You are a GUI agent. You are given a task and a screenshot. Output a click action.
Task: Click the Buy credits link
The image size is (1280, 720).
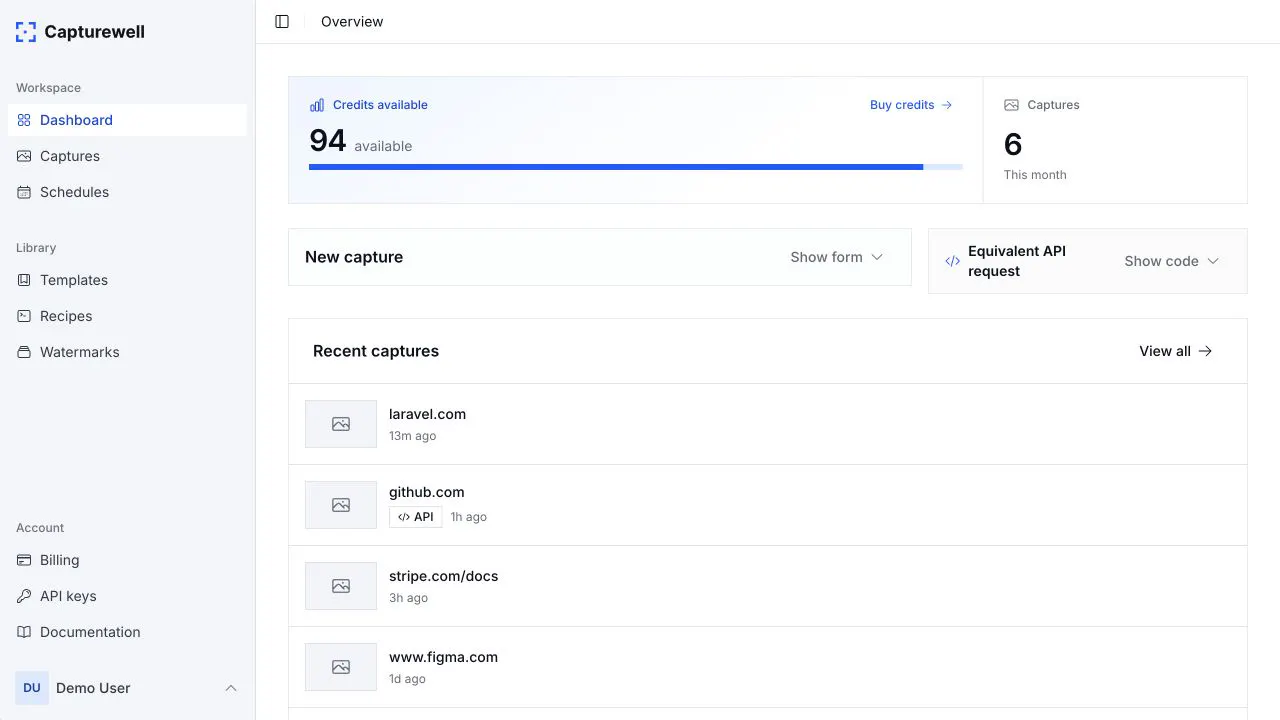911,105
